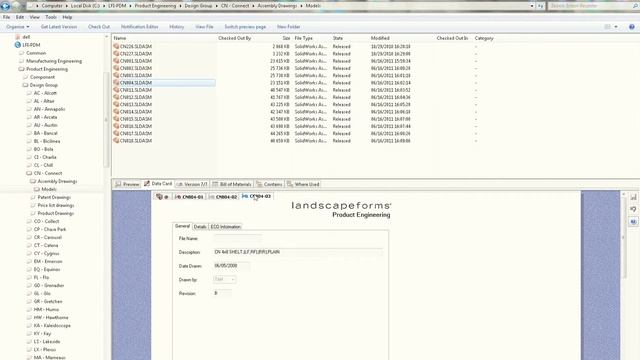Viewport: 640px width, 360px height.
Task: Select the CN804-02 configuration tab
Action: (x=223, y=197)
